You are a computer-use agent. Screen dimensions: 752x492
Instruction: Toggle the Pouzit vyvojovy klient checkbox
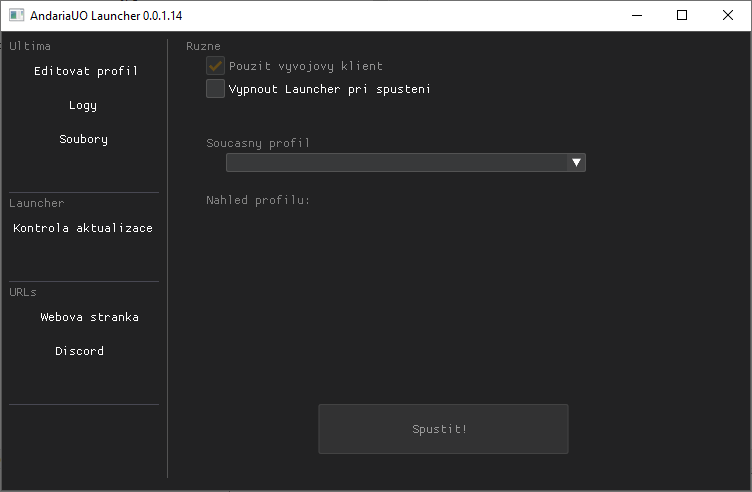click(215, 66)
